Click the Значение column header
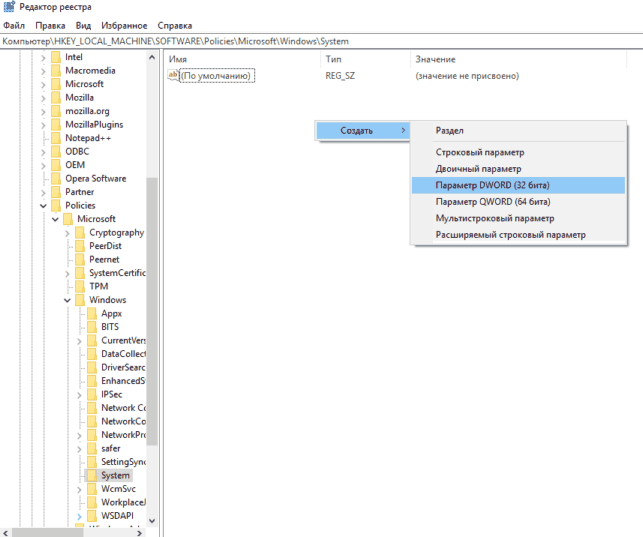Image resolution: width=643 pixels, height=537 pixels. point(519,59)
